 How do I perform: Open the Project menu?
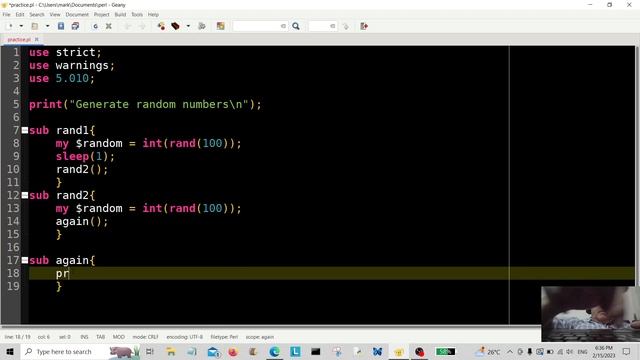101,14
